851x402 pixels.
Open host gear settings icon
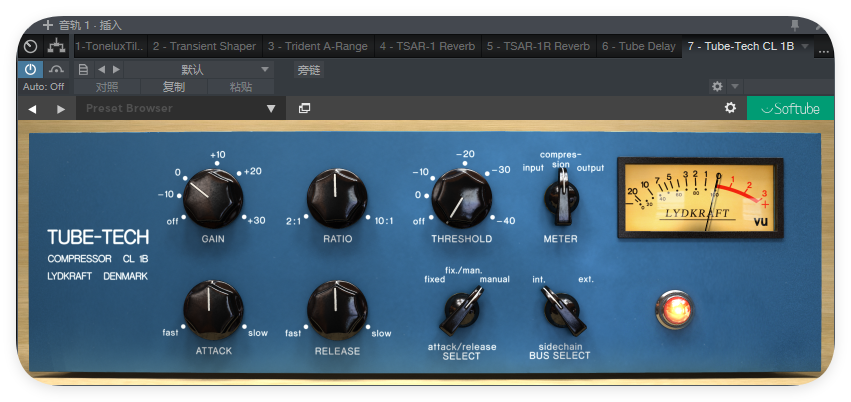(x=717, y=86)
